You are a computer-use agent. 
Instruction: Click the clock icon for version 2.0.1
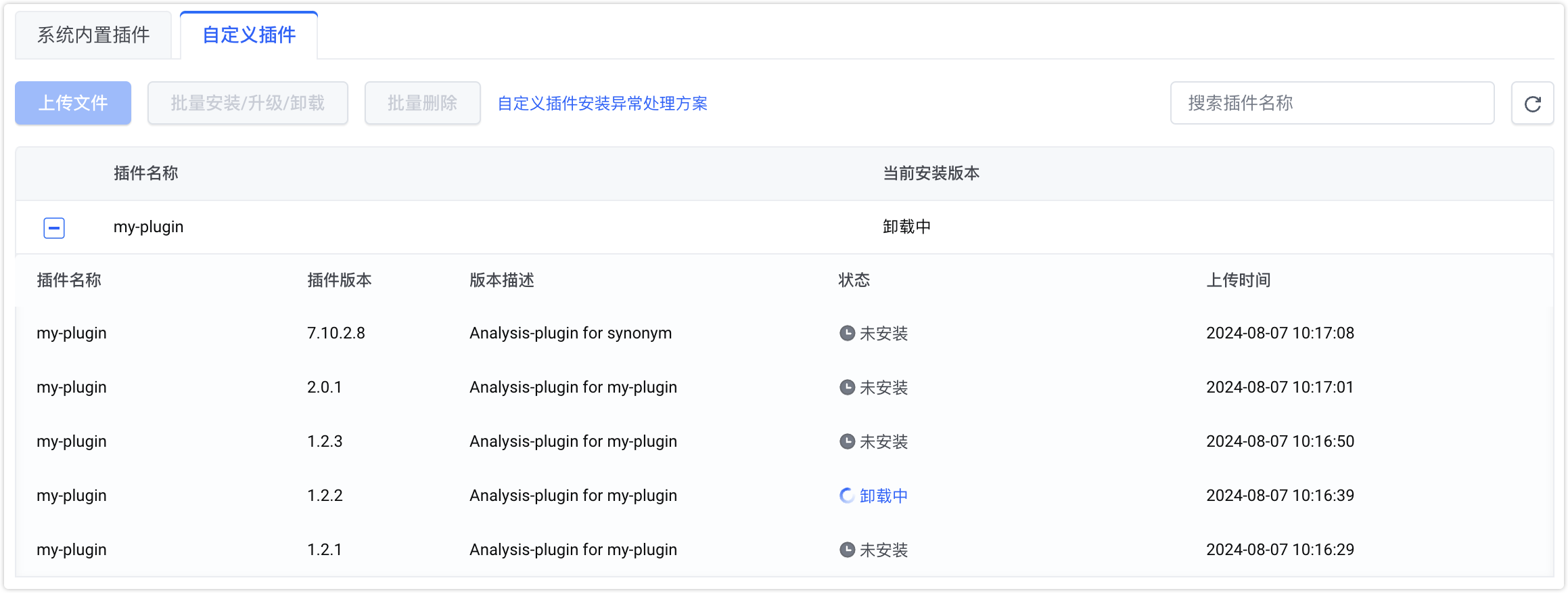847,387
